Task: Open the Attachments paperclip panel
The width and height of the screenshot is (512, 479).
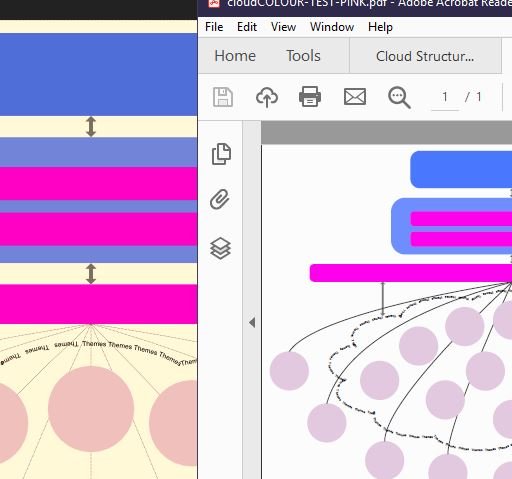Action: (220, 199)
